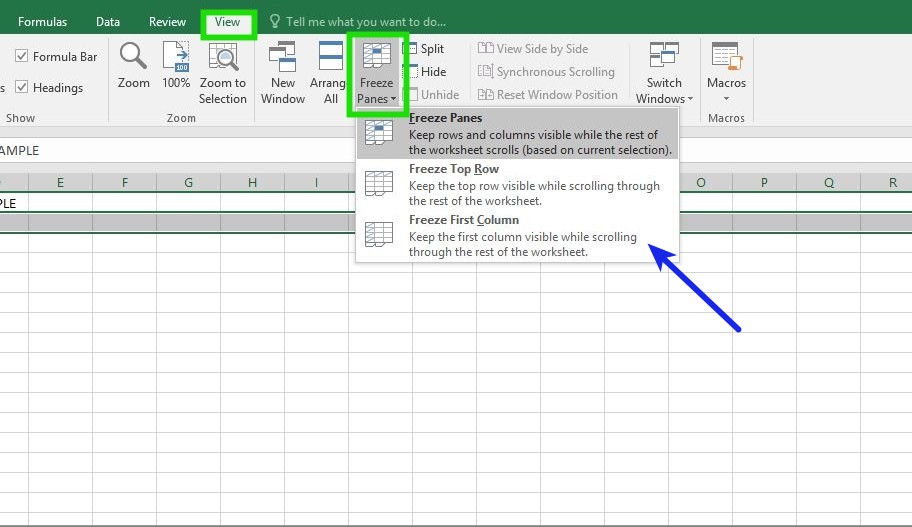Click Reset Window Position
The image size is (912, 527).
pos(547,94)
